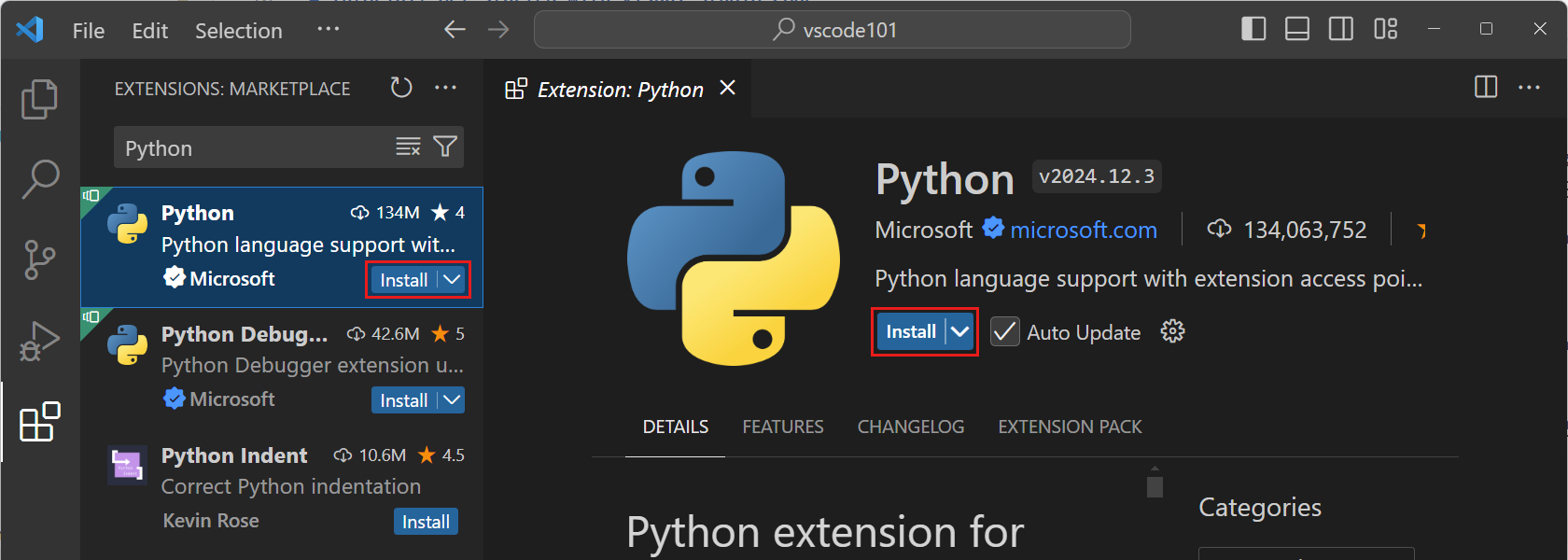Refresh the extensions marketplace list
The height and width of the screenshot is (560, 1568).
point(401,88)
